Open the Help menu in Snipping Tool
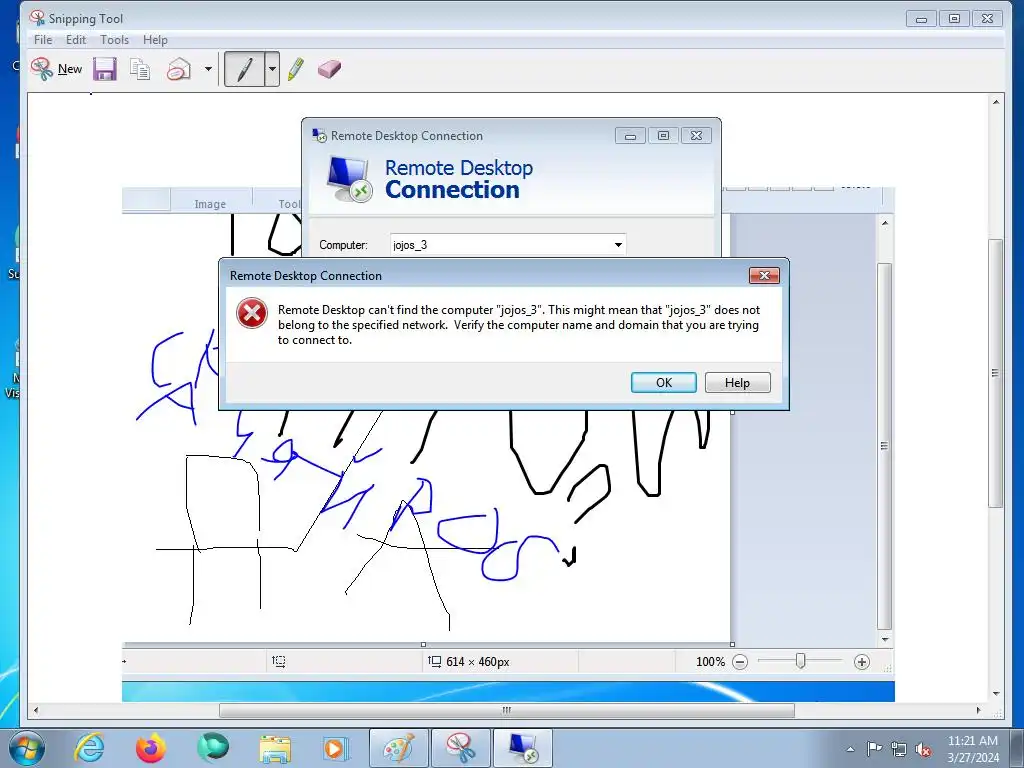1024x768 pixels. (155, 40)
